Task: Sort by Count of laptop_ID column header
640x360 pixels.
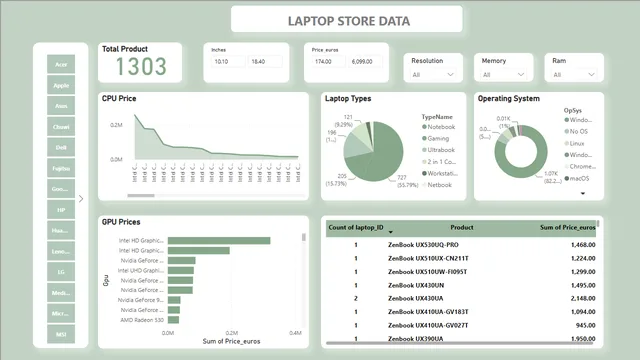Action: coord(356,227)
